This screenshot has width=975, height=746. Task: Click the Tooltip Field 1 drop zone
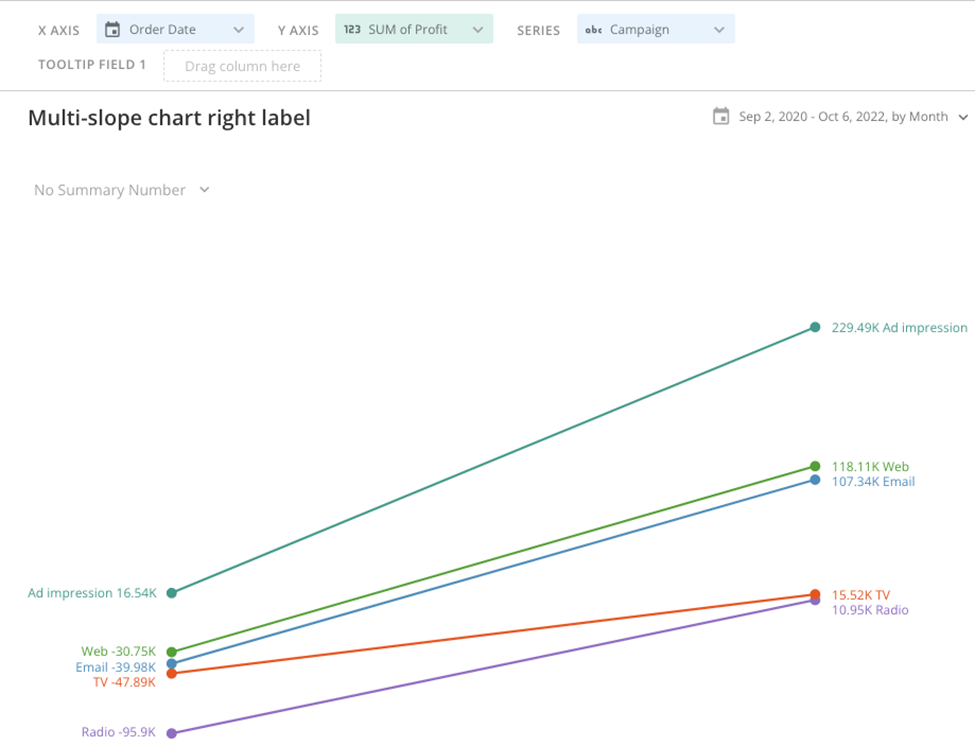click(242, 65)
